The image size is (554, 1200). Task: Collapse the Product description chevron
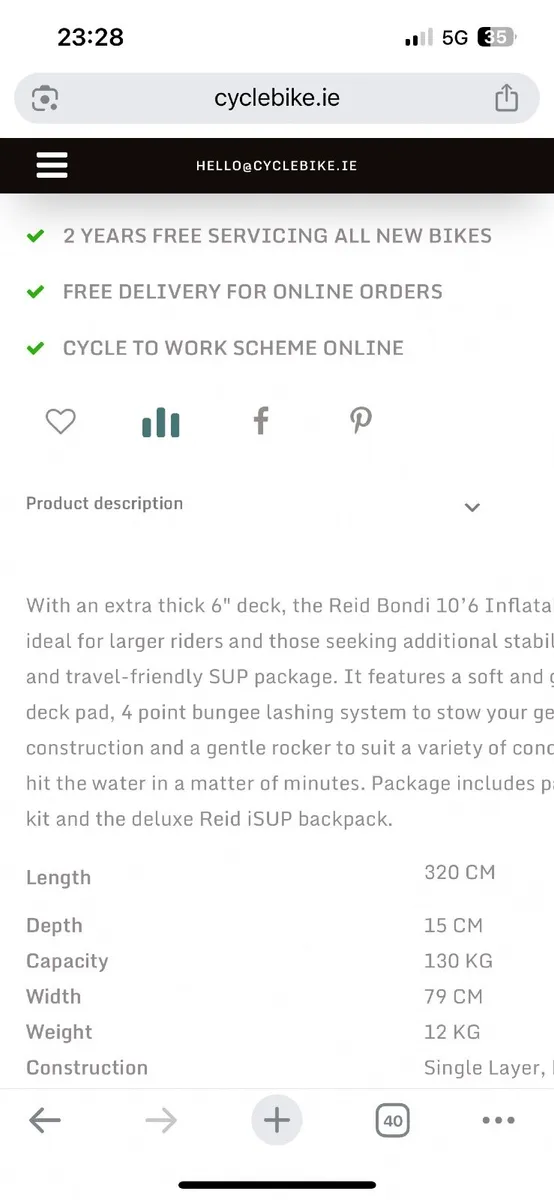click(473, 507)
